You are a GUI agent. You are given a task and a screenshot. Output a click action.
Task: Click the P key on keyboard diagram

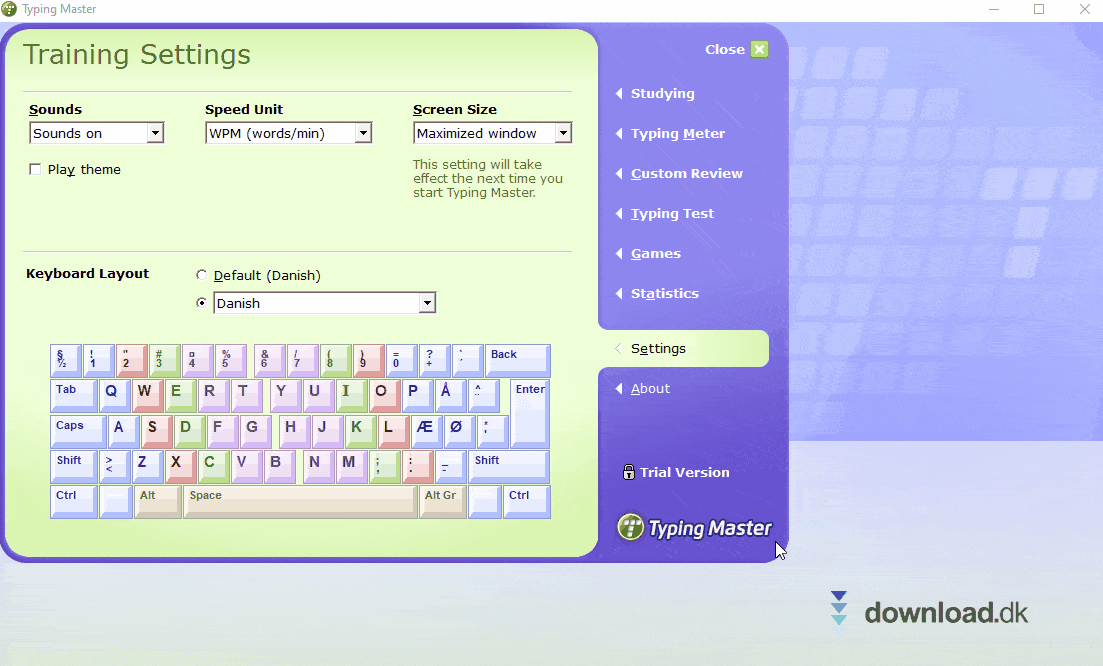(x=416, y=395)
